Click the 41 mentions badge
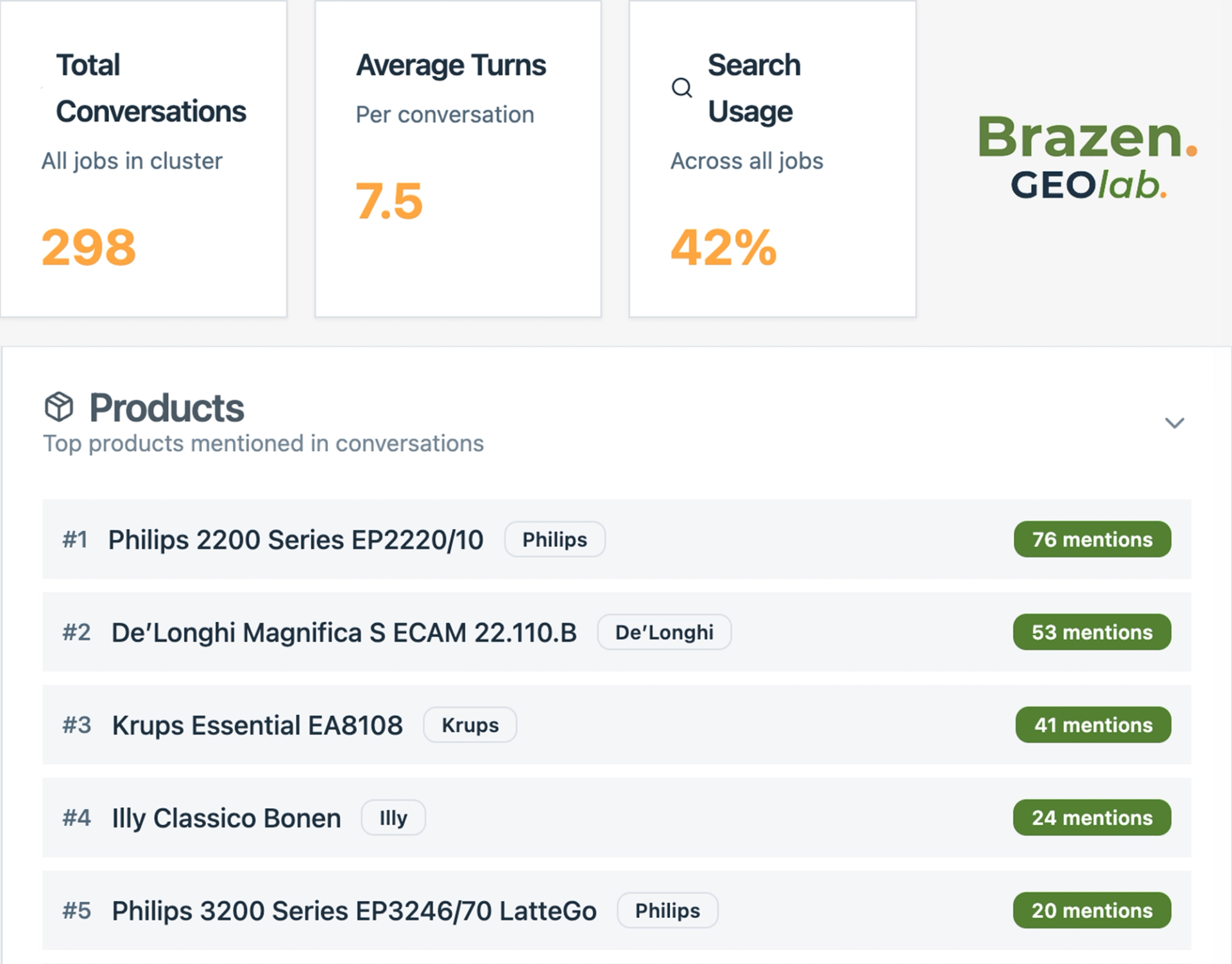 coord(1093,725)
